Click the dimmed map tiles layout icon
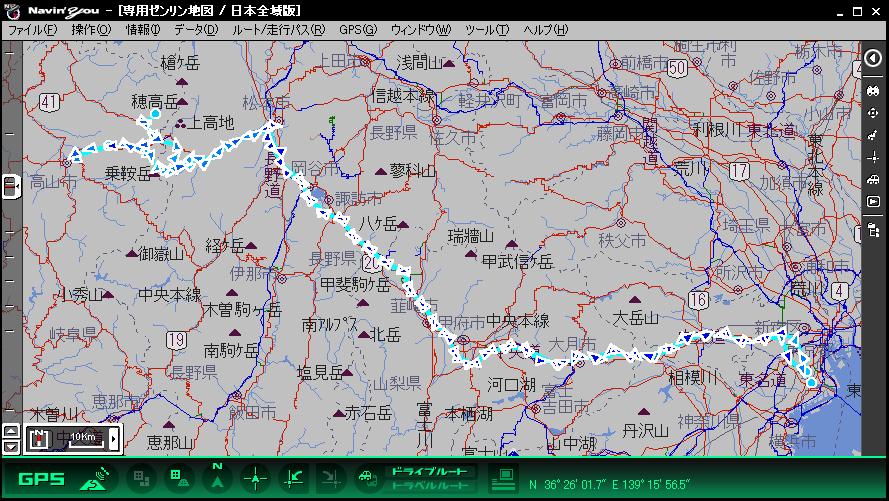Viewport: 889px width, 501px height. 141,478
